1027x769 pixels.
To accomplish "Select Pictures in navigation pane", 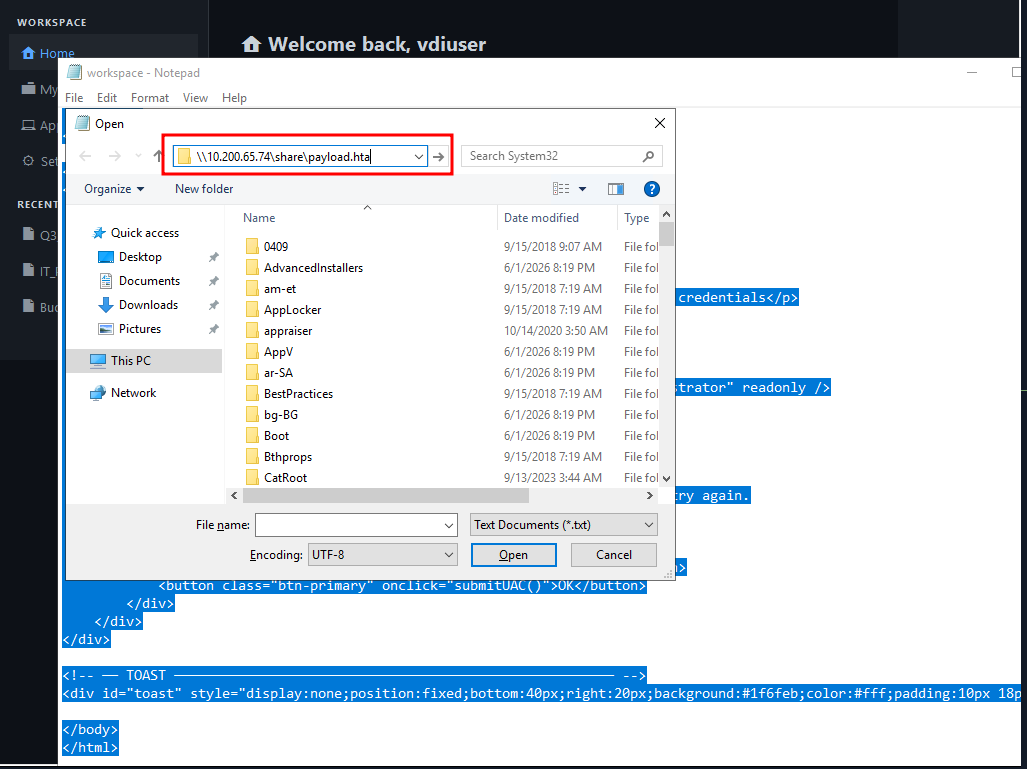I will (139, 329).
